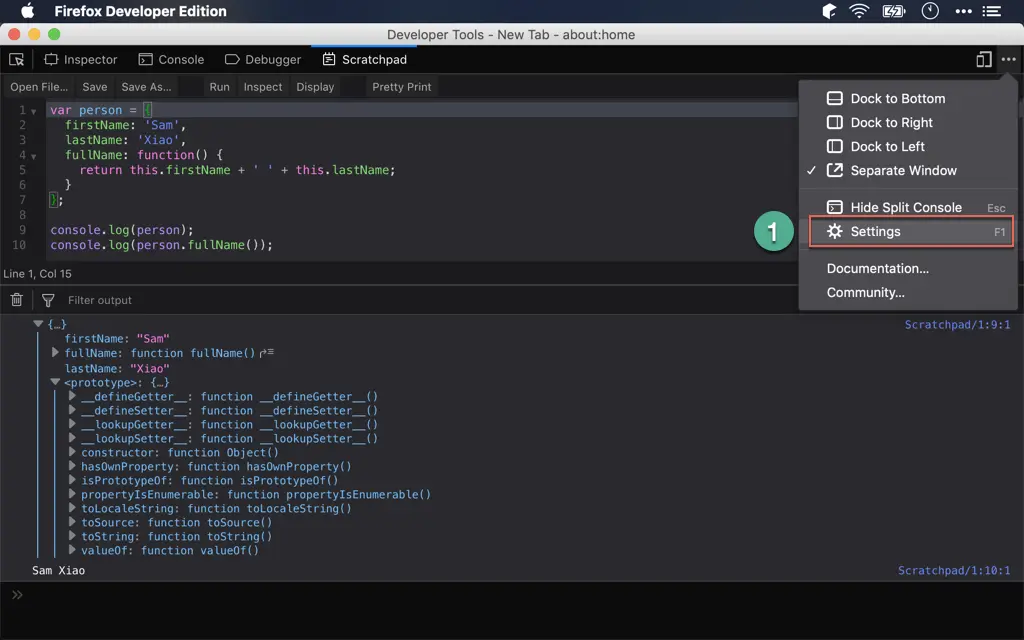Viewport: 1024px width, 640px height.
Task: Click the Pretty Print button
Action: [401, 87]
